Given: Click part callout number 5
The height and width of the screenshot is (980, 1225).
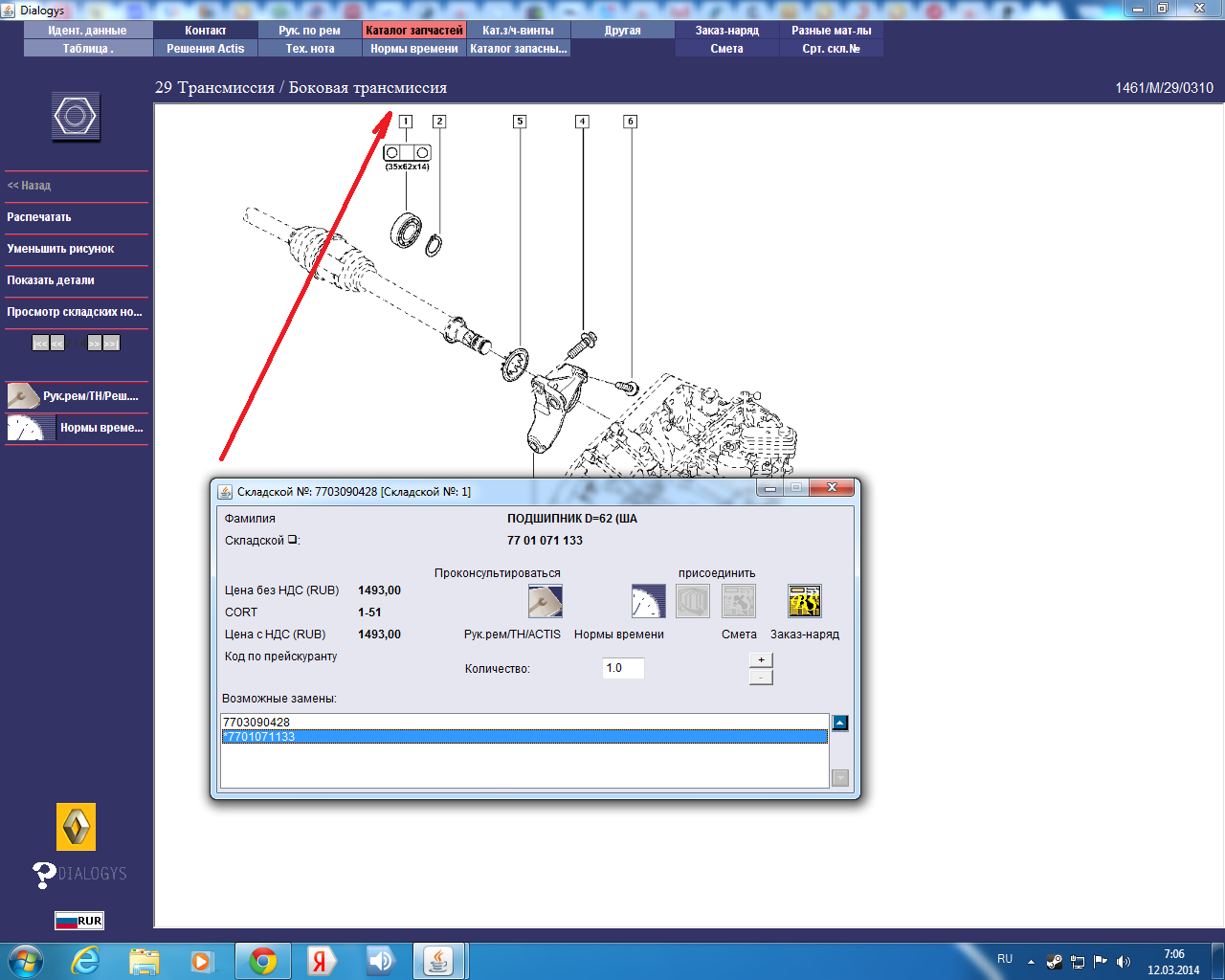Looking at the screenshot, I should [x=520, y=122].
